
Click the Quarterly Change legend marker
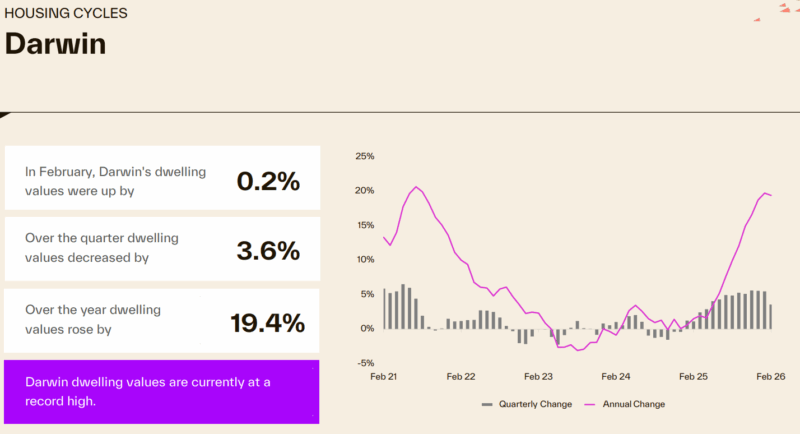click(x=487, y=404)
